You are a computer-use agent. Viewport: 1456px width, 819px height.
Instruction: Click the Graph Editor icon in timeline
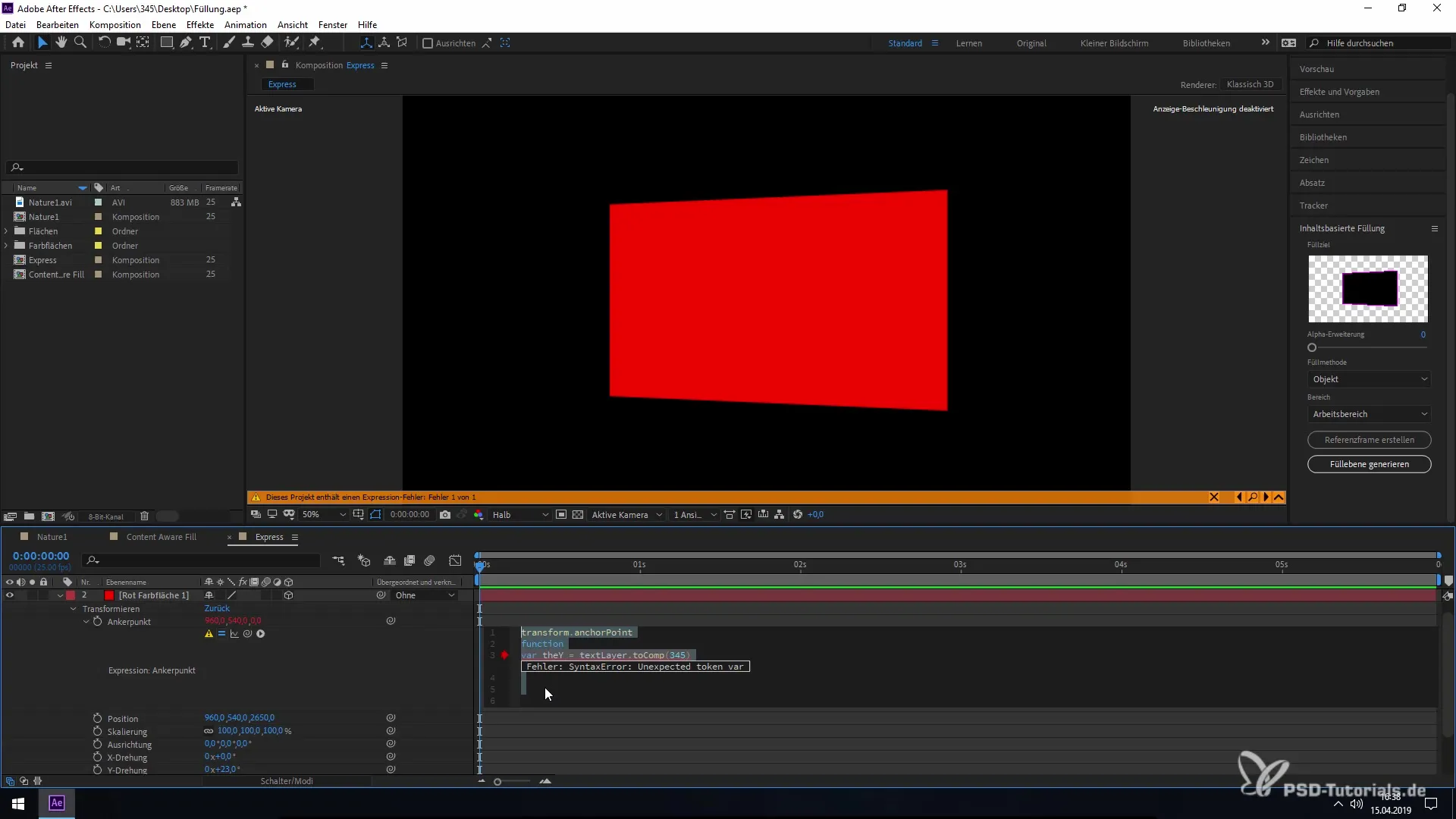coord(455,560)
